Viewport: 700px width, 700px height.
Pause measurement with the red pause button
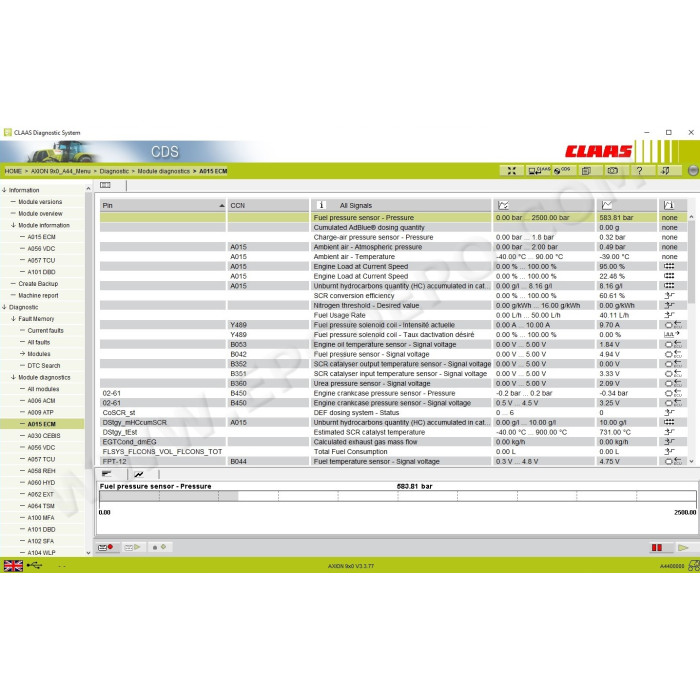pos(657,547)
